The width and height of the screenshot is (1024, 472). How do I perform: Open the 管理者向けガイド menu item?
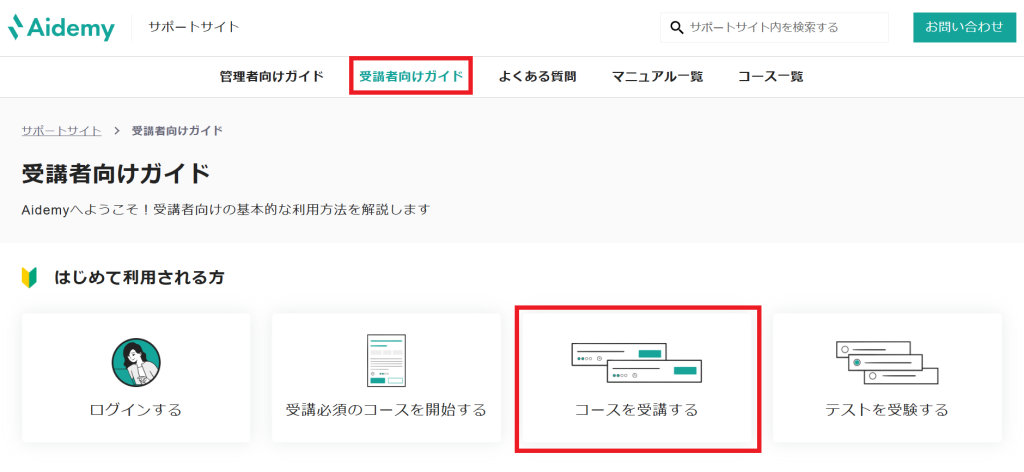(272, 77)
